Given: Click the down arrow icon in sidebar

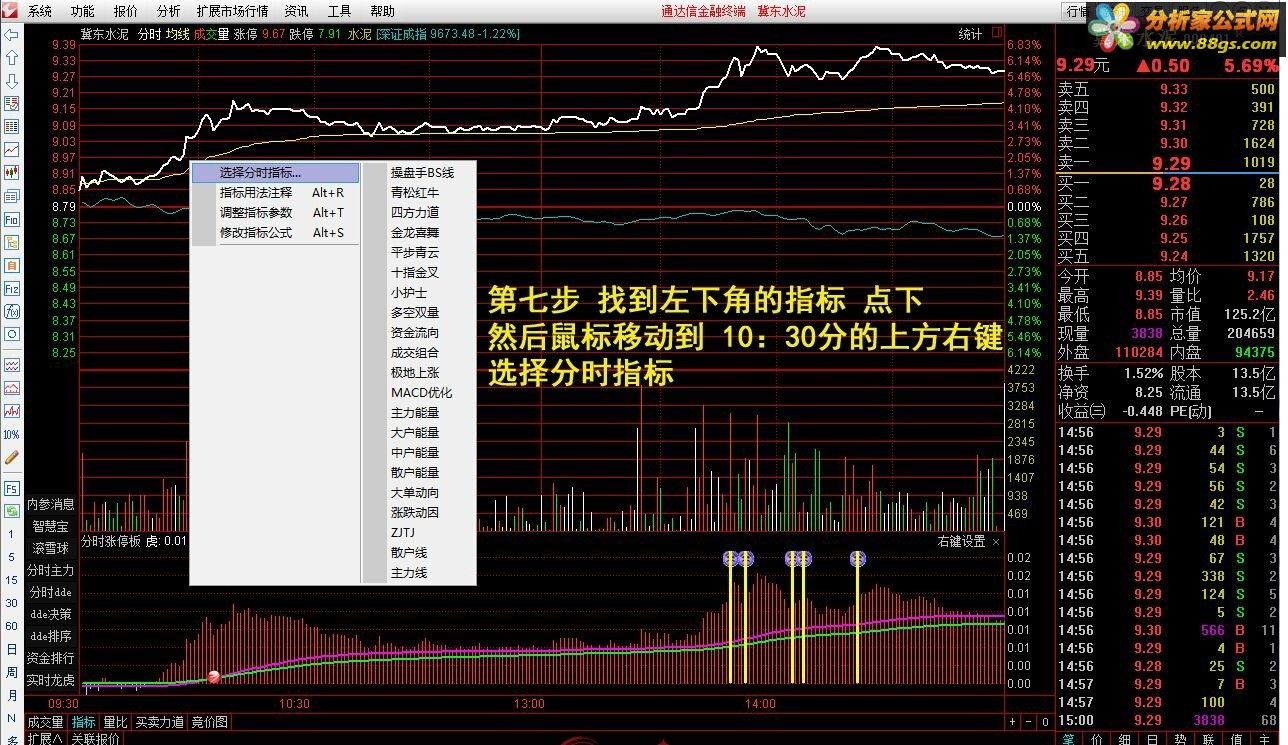Looking at the screenshot, I should point(11,81).
